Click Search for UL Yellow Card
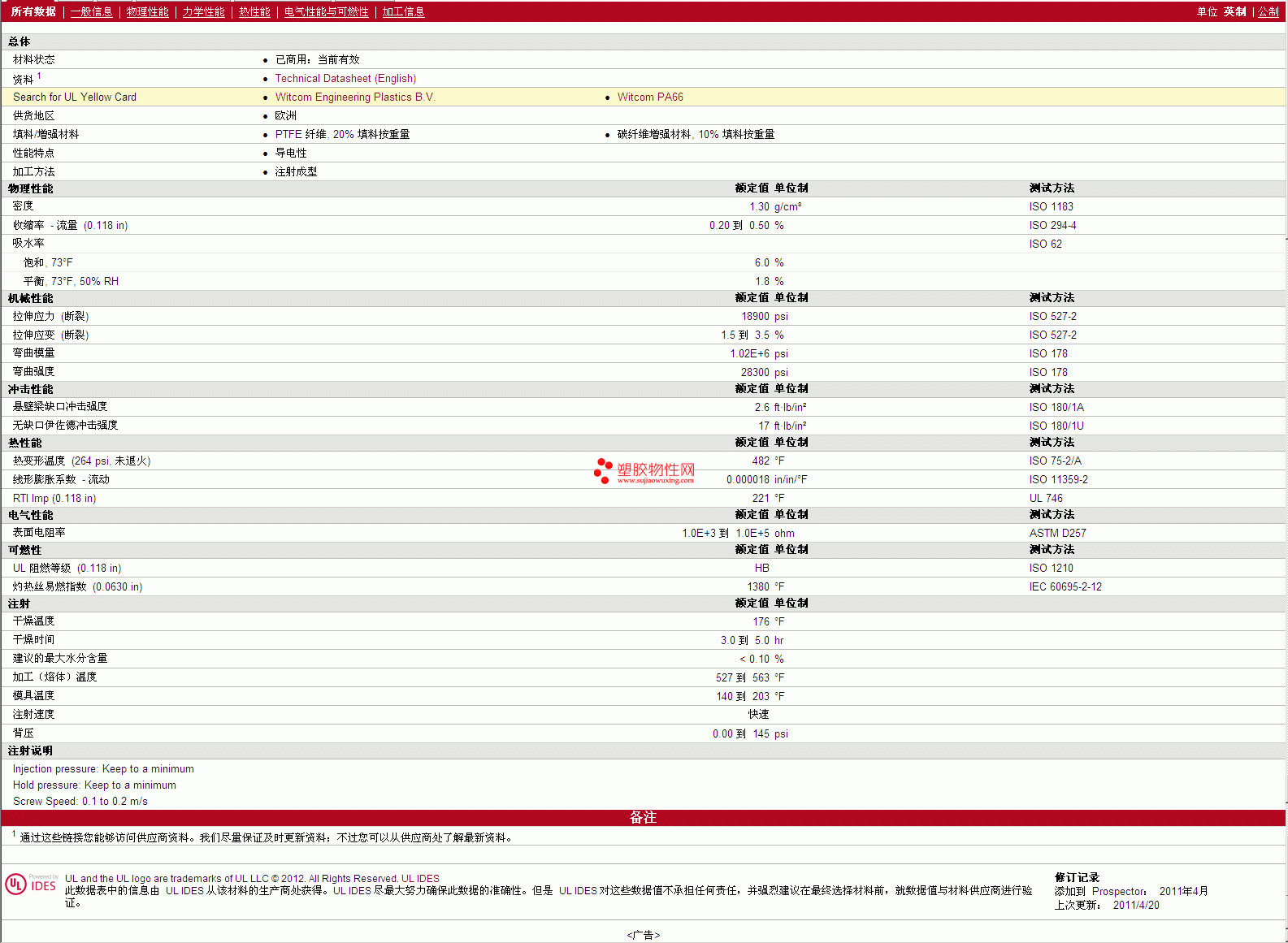Image resolution: width=1288 pixels, height=943 pixels. 75,97
